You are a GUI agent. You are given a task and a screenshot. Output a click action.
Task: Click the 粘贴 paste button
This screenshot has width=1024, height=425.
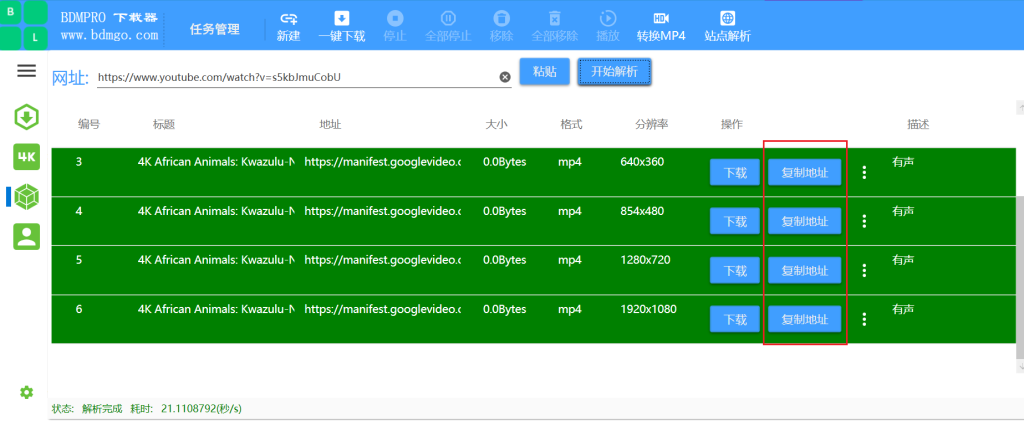click(545, 72)
